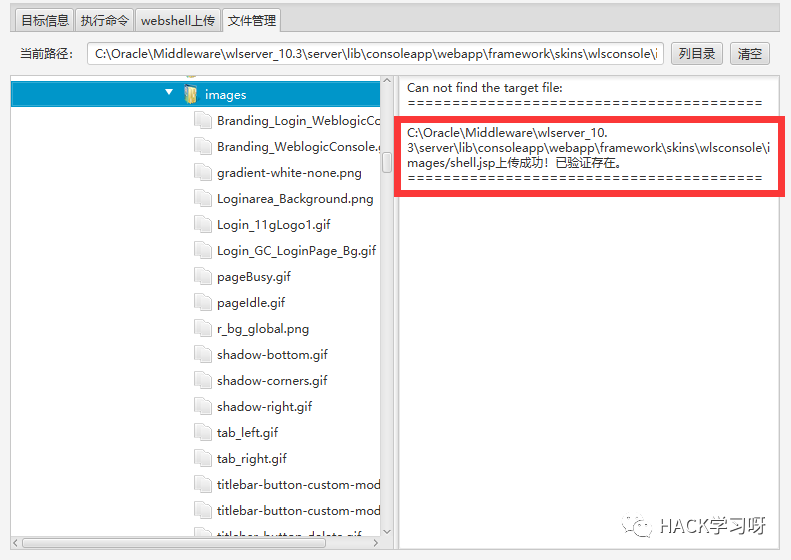Viewport: 791px width, 560px height.
Task: Select shadow-corners.gif file
Action: (x=272, y=380)
